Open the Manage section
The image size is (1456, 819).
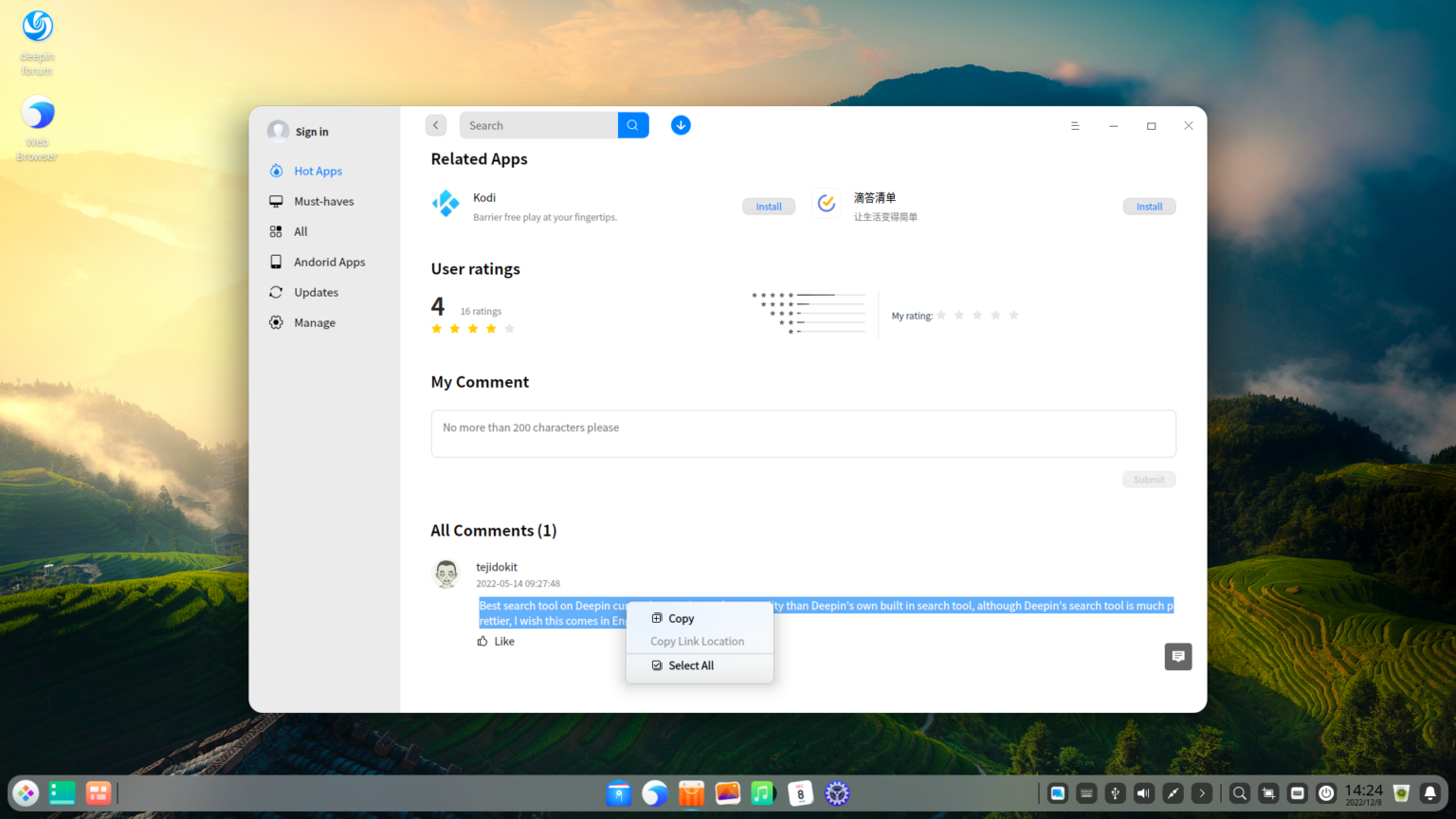(x=313, y=322)
